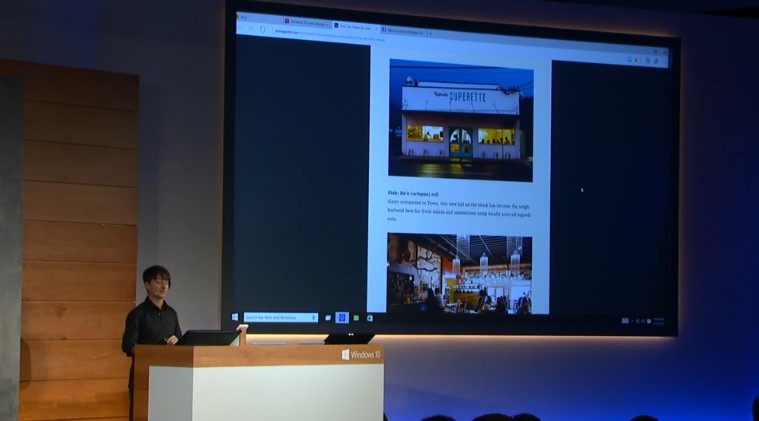Open the green Store icon on the taskbar
This screenshot has height=421, width=759.
tap(369, 318)
